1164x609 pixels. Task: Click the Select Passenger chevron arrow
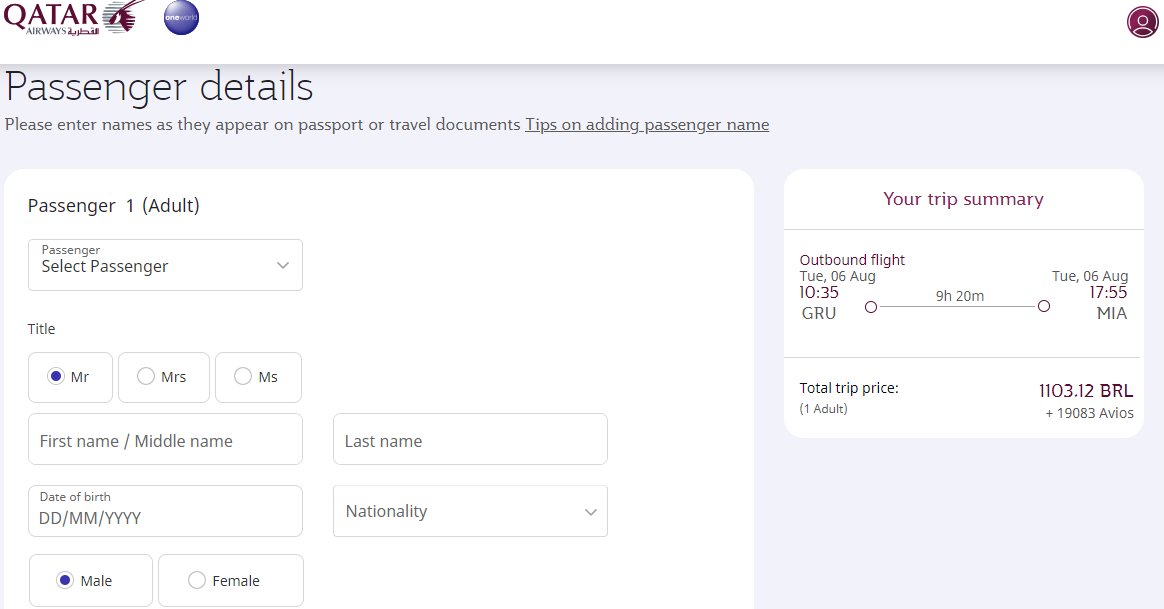pos(283,265)
